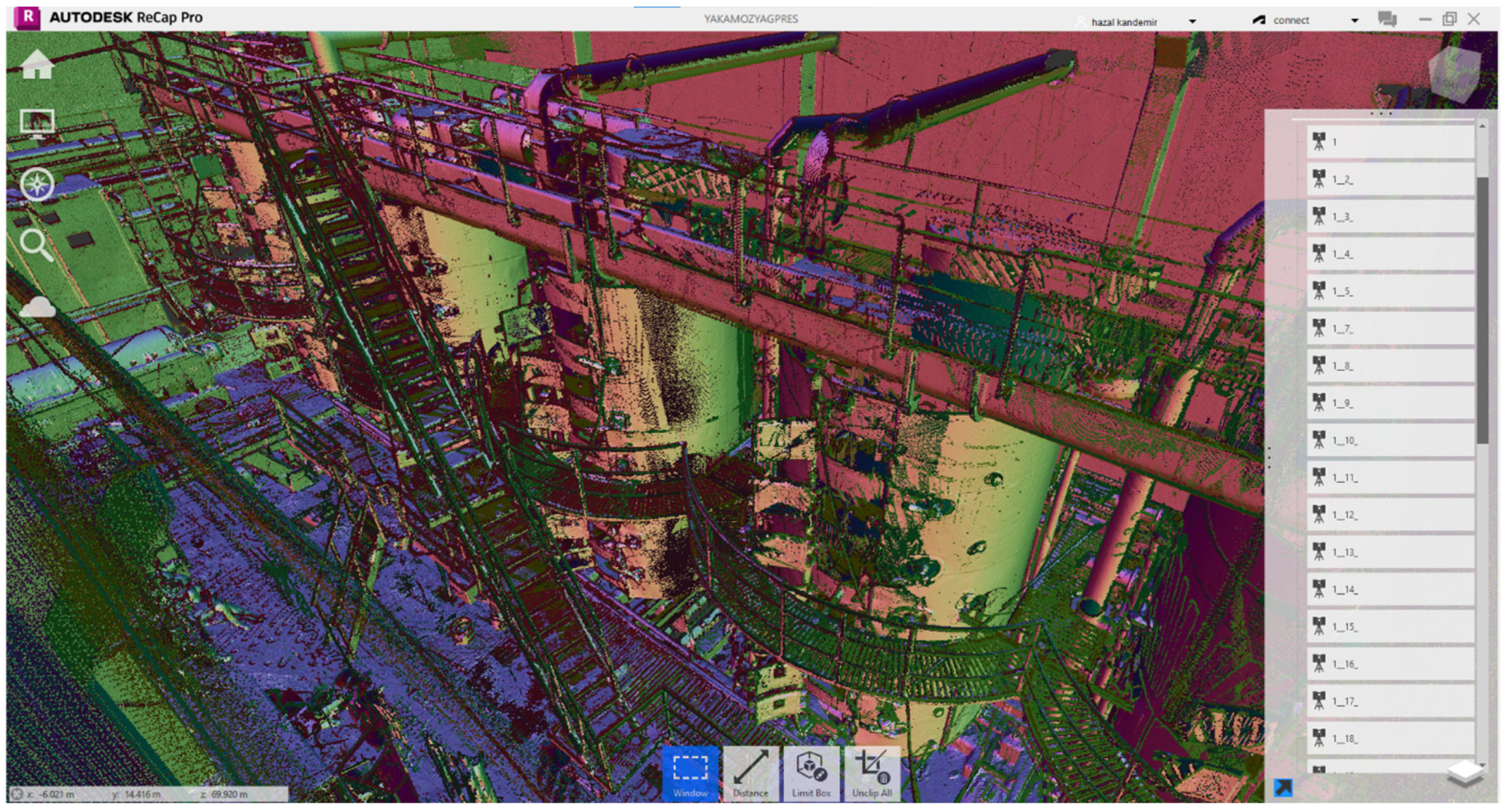Open the Display Settings monitor icon

coord(37,123)
